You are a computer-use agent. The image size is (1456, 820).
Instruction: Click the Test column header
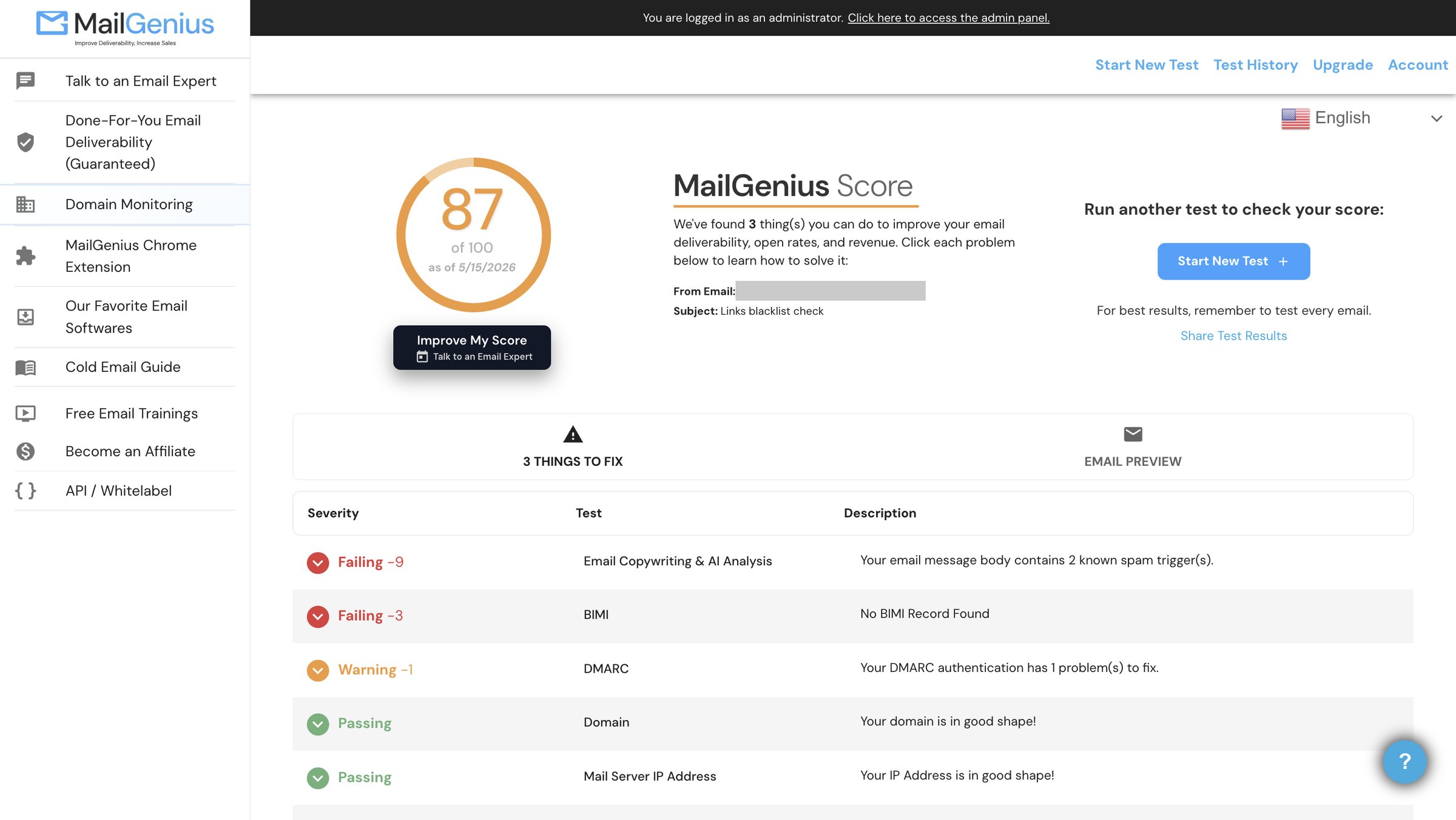click(x=588, y=513)
